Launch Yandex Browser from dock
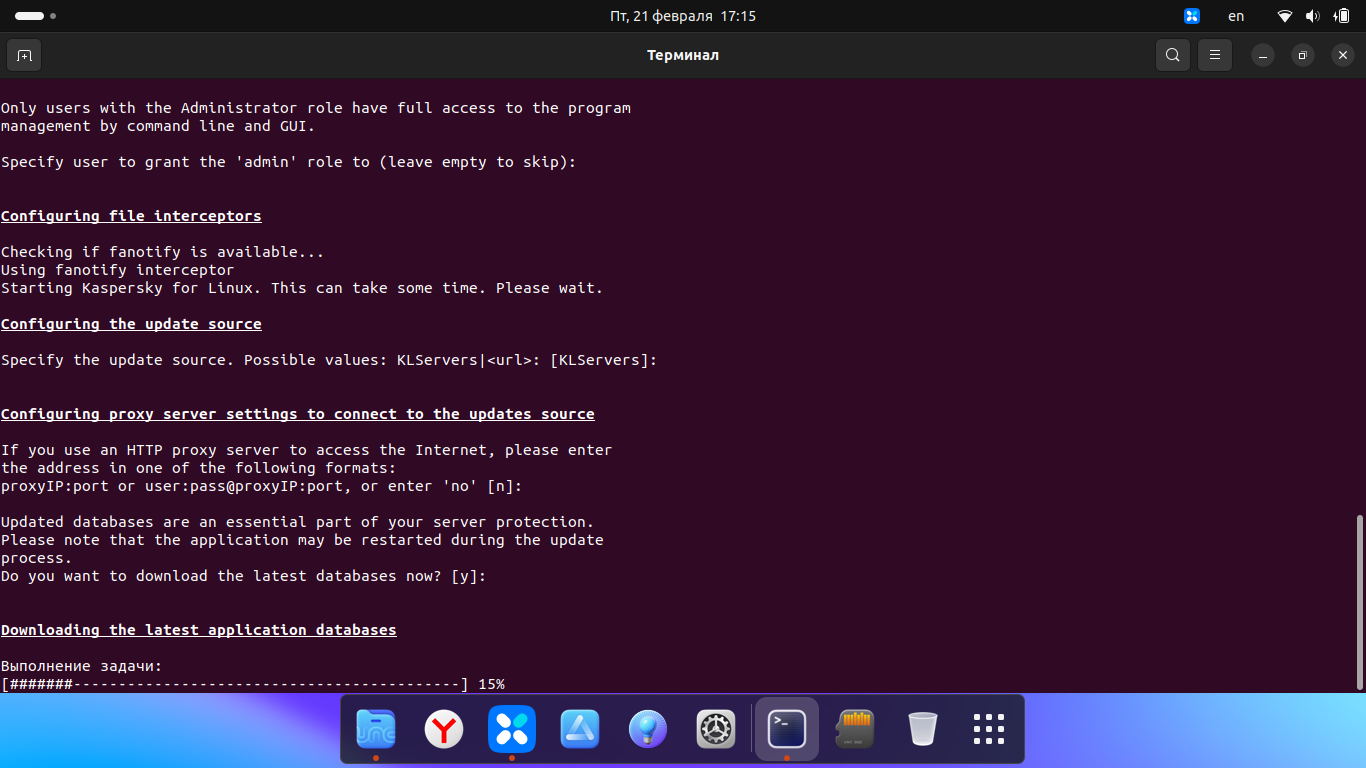Viewport: 1366px width, 768px height. pos(444,729)
